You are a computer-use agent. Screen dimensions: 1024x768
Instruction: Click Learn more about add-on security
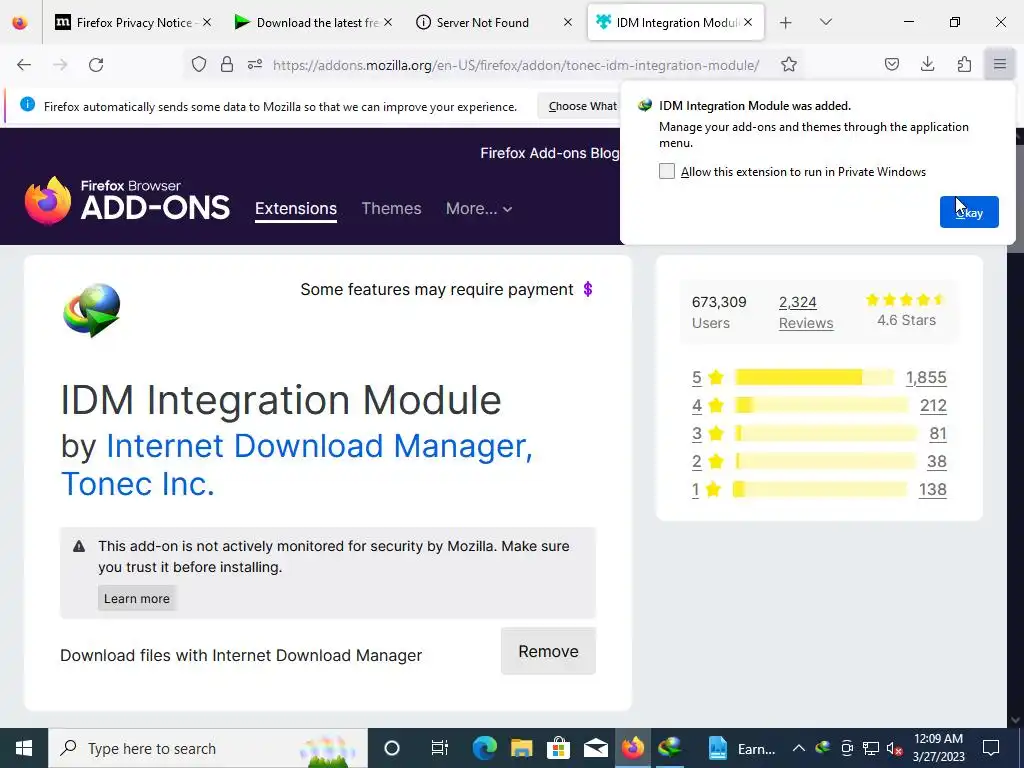coord(136,598)
